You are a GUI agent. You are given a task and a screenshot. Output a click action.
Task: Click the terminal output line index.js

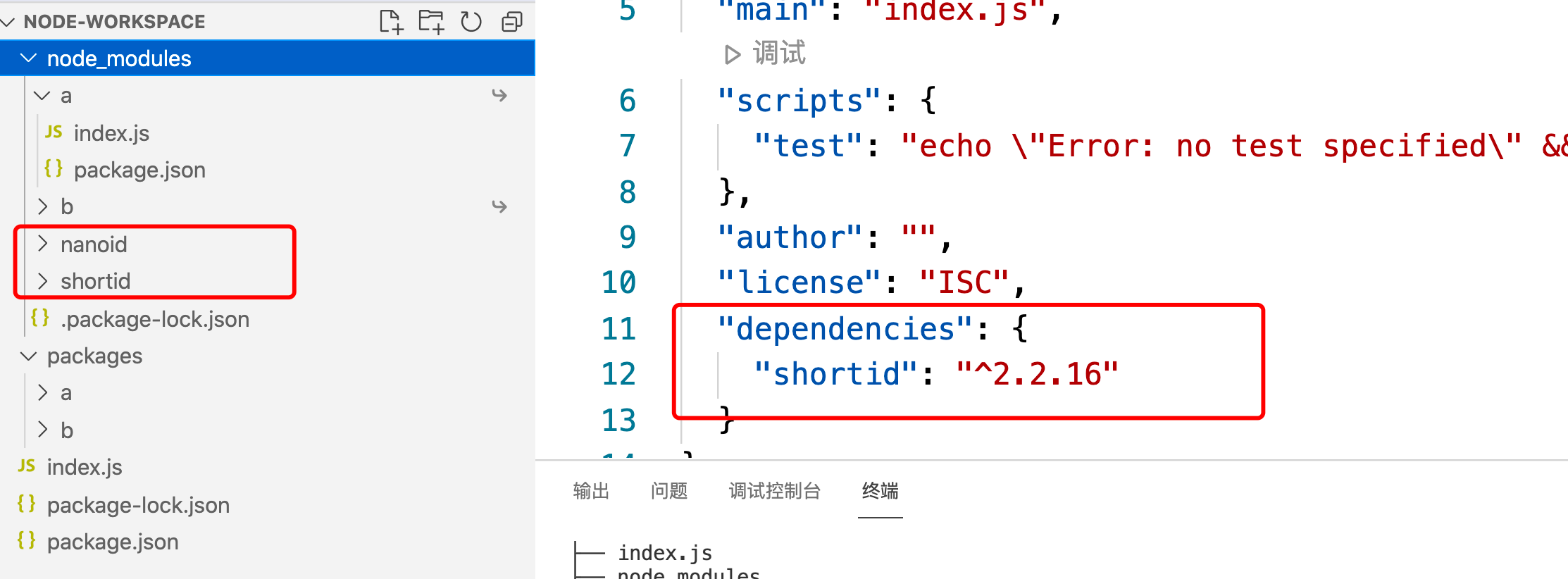tap(665, 553)
